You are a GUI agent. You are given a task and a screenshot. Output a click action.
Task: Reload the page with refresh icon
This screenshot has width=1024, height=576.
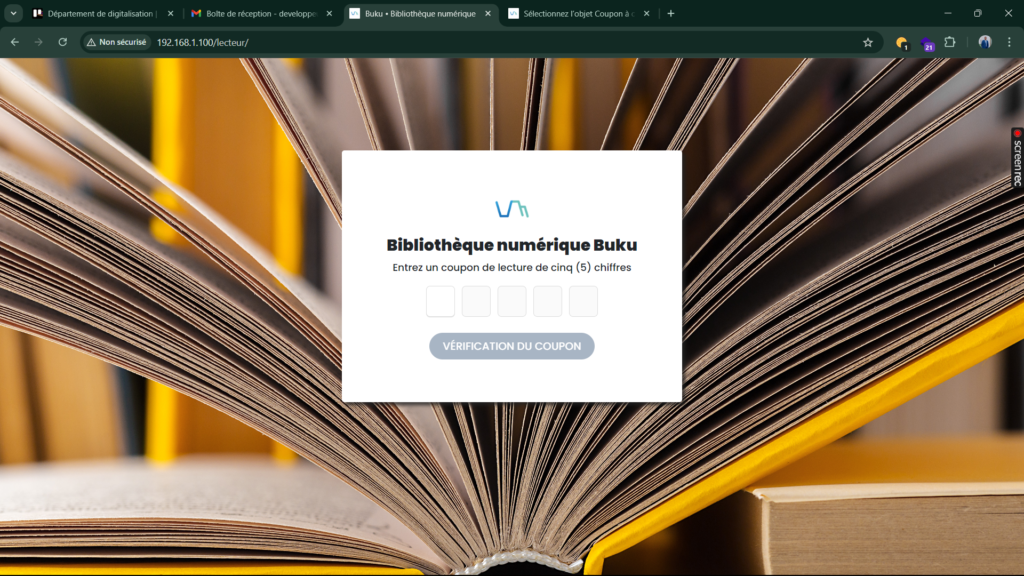tap(63, 42)
